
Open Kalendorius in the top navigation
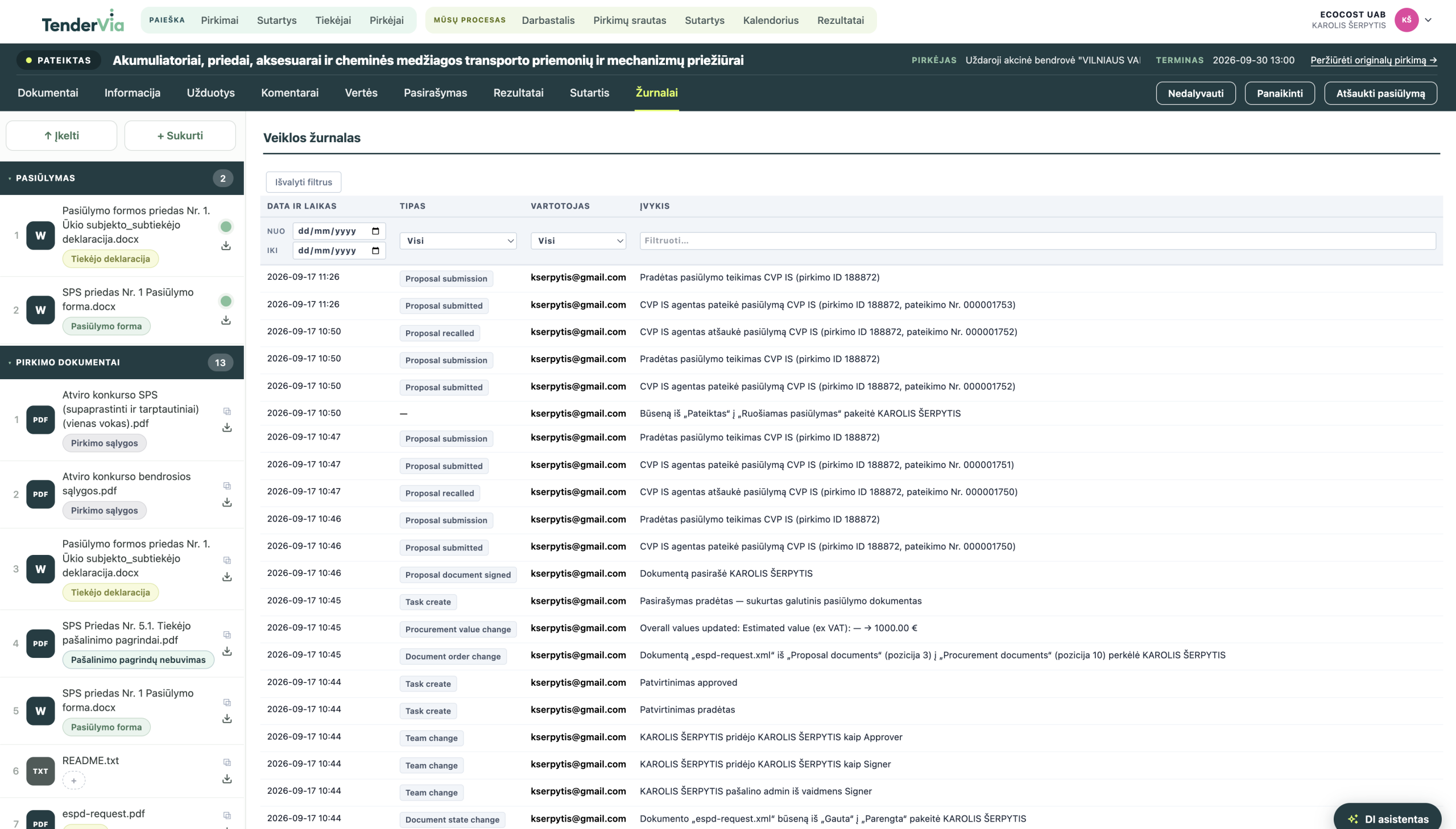coord(771,20)
